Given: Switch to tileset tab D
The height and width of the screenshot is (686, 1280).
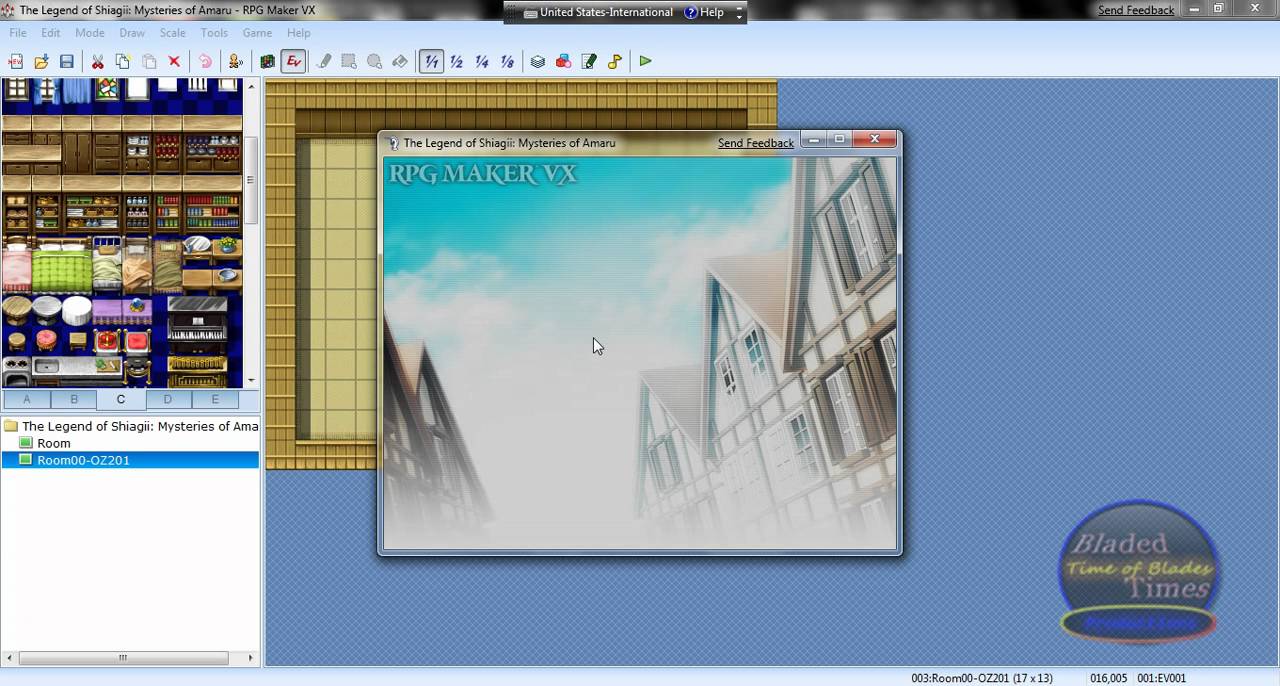Looking at the screenshot, I should [167, 399].
